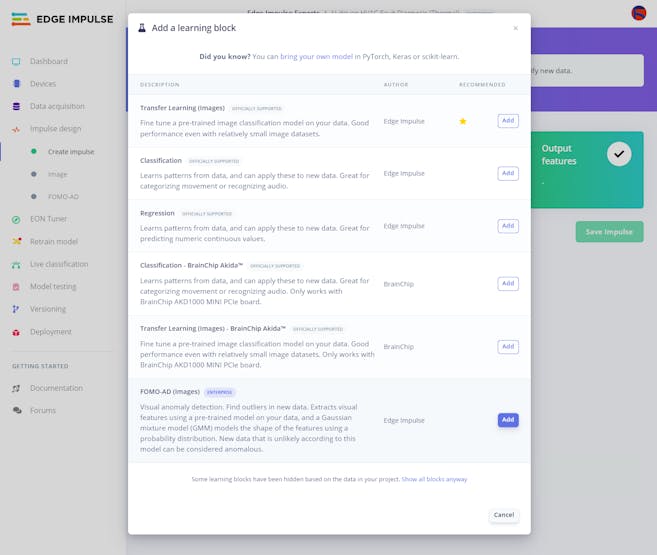Screen dimensions: 657x555
Task: Navigate to Model testing
Action: point(53,287)
